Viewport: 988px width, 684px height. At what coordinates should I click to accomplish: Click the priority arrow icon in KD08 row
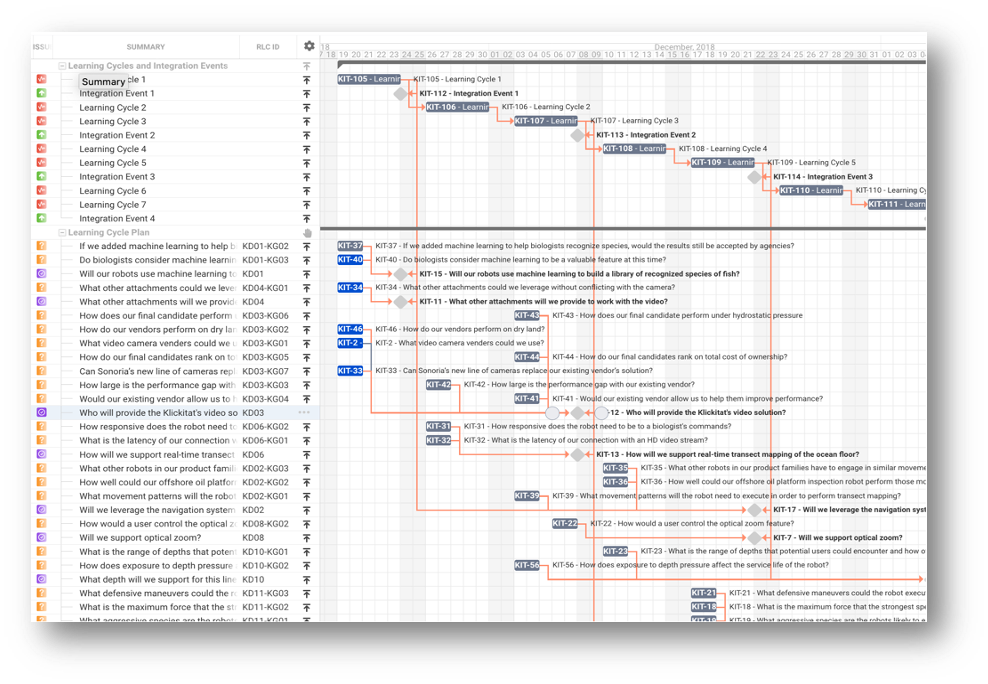click(x=306, y=538)
